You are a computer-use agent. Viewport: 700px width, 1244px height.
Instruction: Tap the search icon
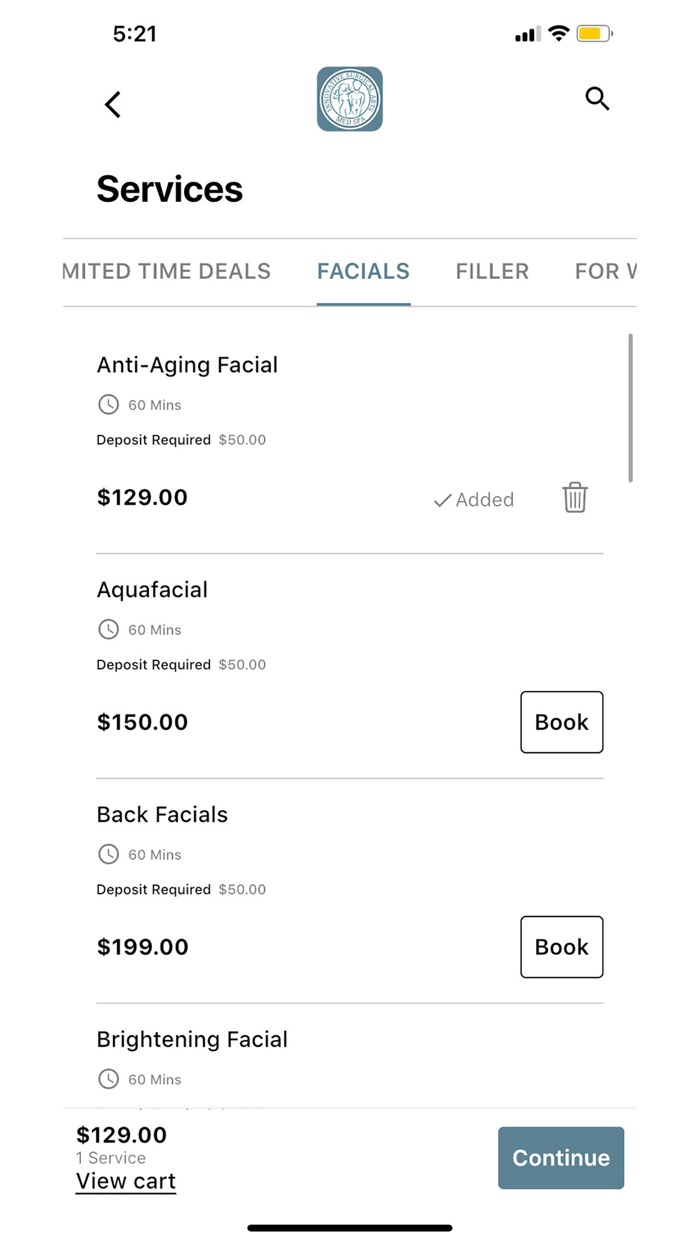597,99
